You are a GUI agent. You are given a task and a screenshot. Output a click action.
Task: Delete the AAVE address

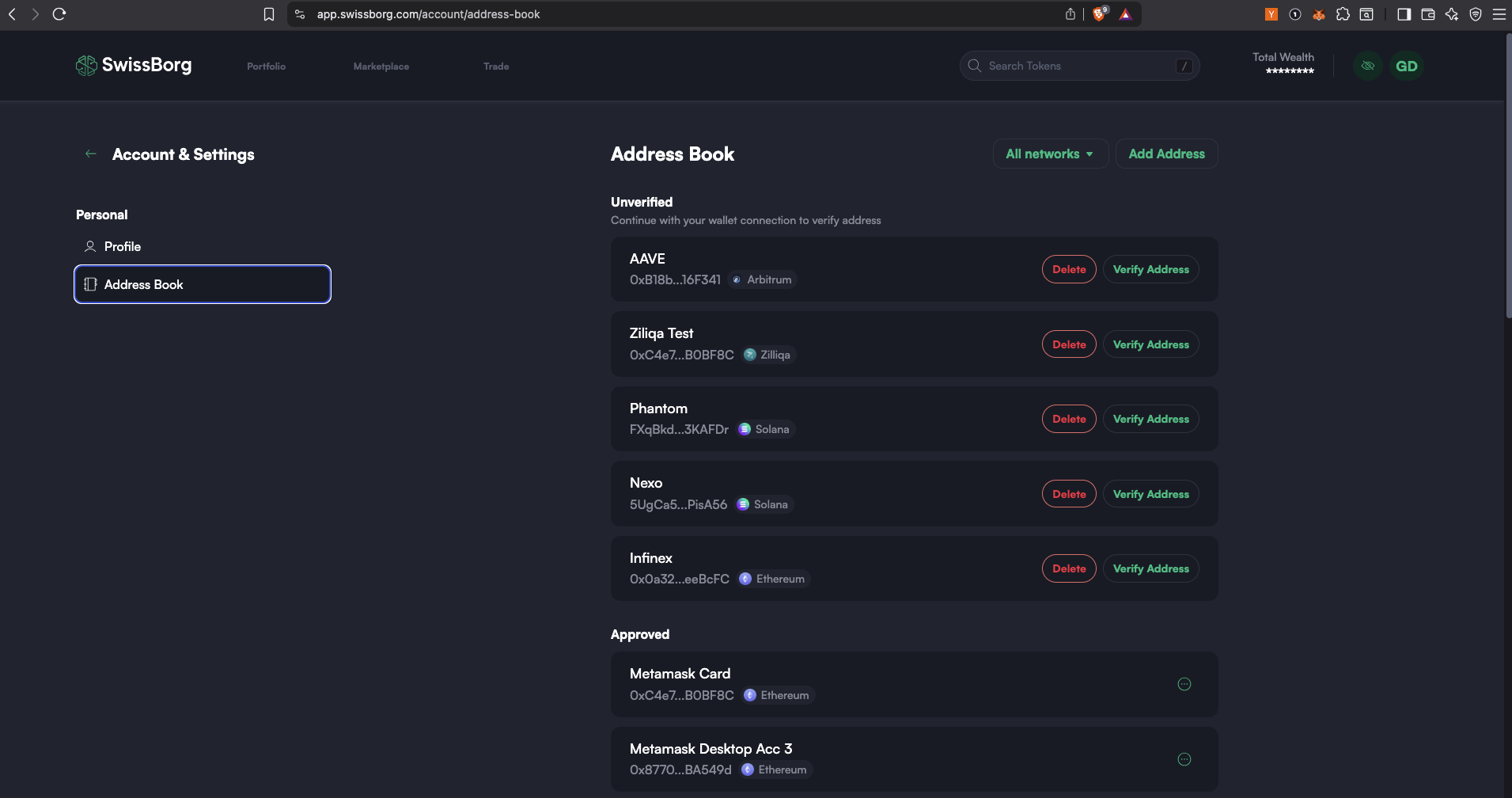click(1069, 269)
